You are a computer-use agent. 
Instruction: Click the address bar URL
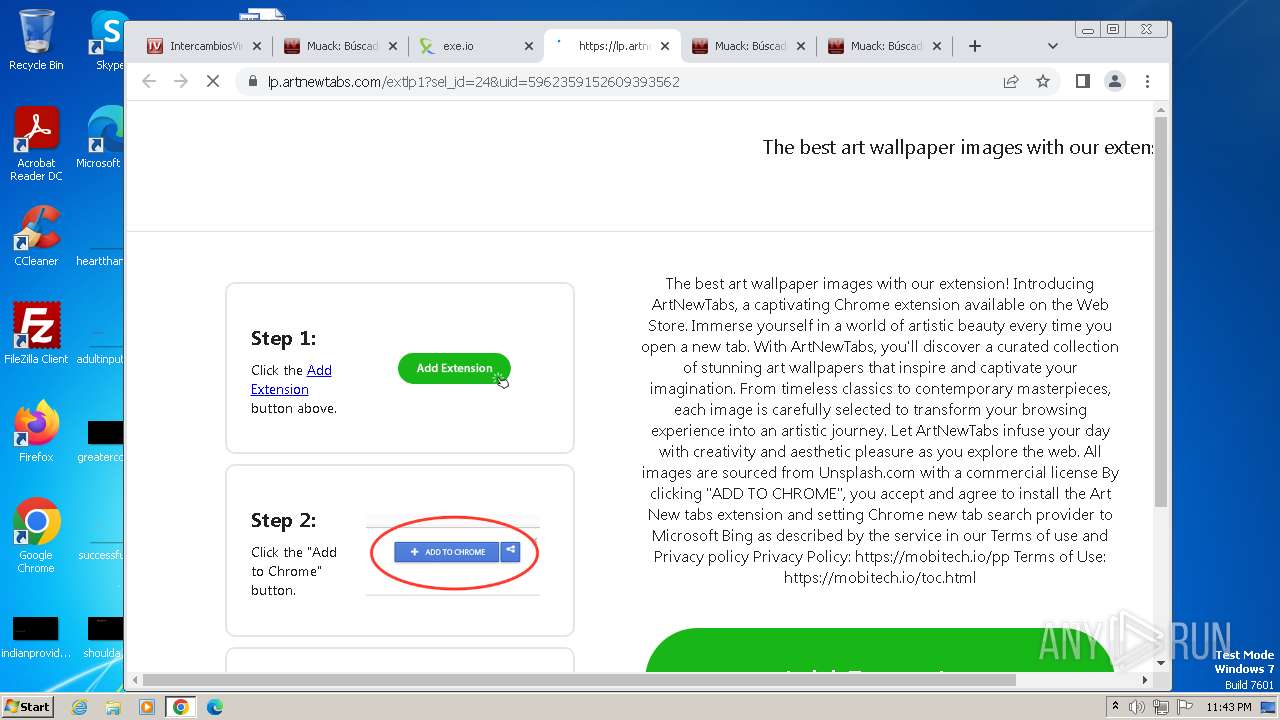[x=474, y=82]
